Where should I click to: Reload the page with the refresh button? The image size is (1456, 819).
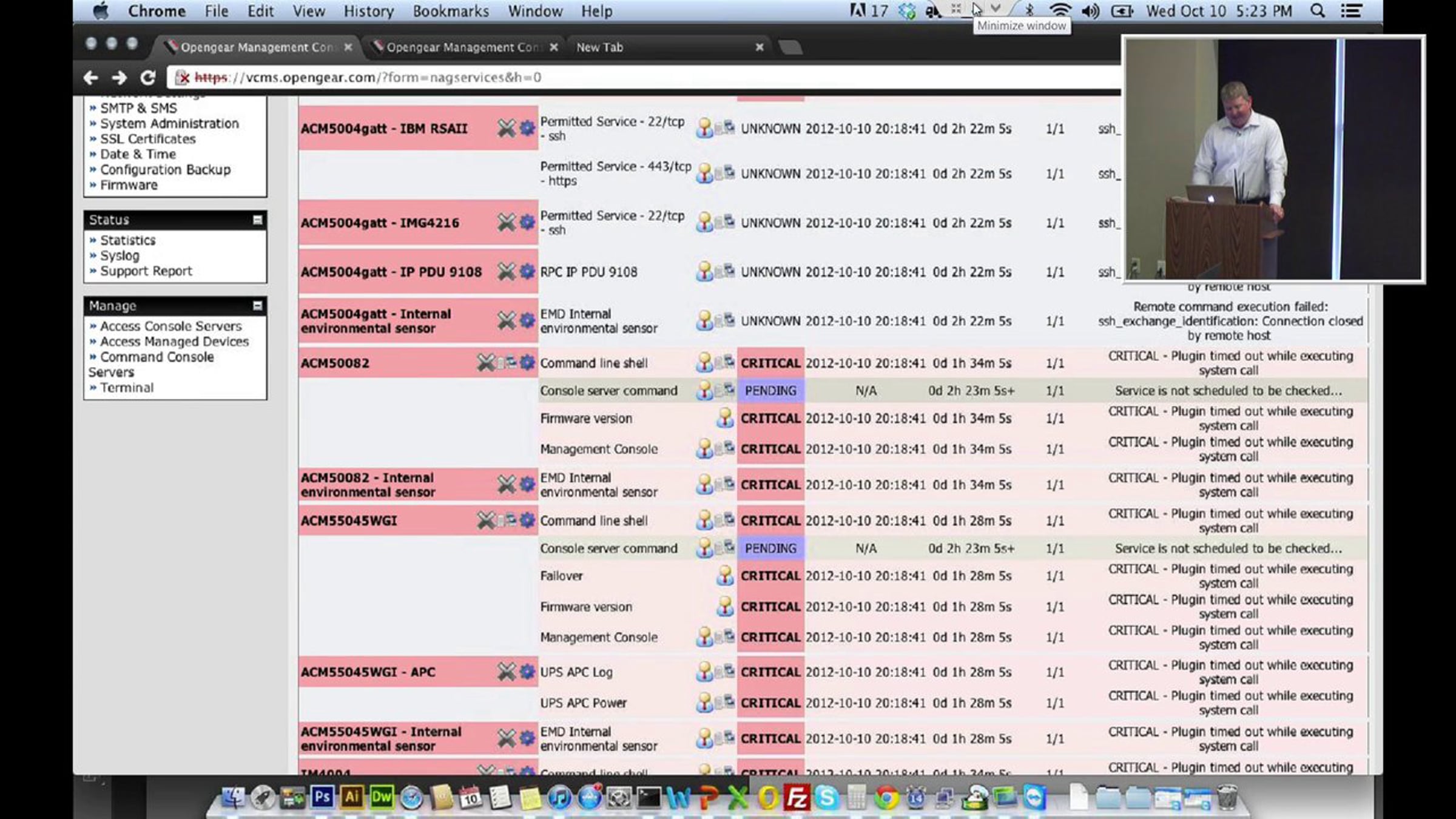pos(147,78)
